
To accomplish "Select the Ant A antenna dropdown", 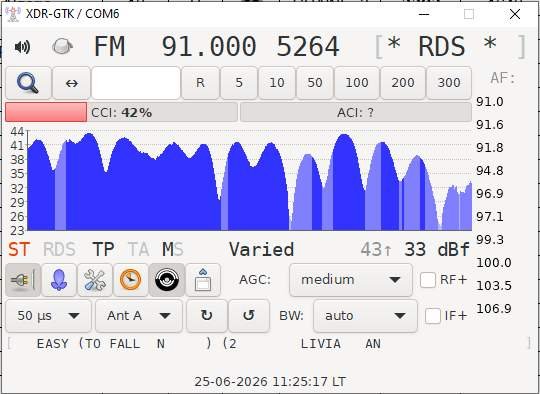I will pyautogui.click(x=139, y=316).
